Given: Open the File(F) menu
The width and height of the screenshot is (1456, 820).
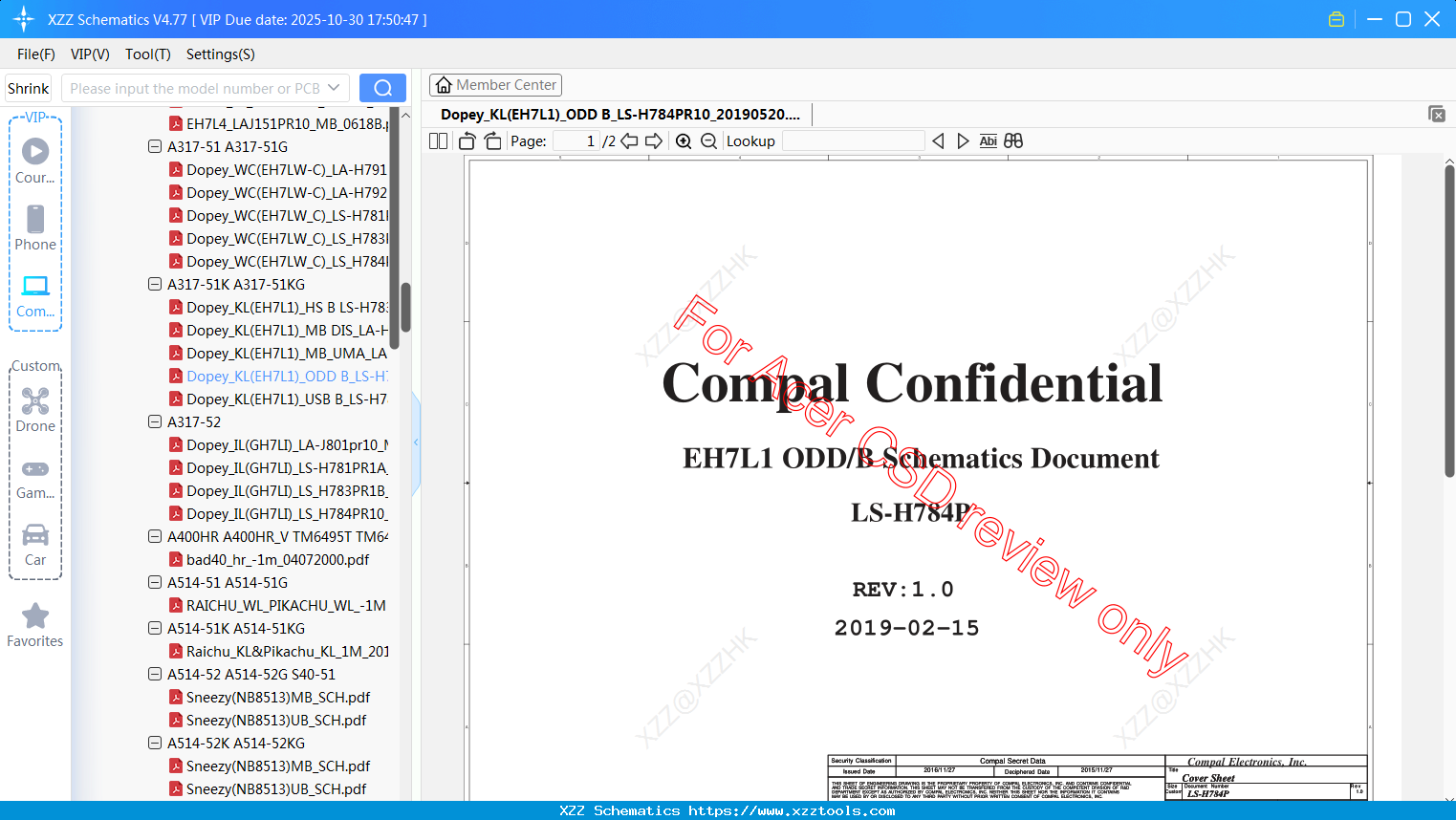Looking at the screenshot, I should [36, 54].
